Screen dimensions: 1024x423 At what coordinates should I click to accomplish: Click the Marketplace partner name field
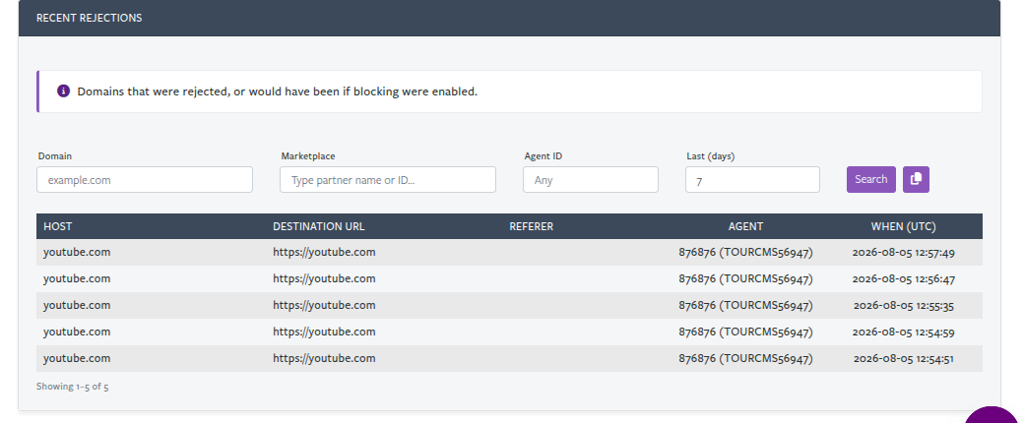tap(388, 180)
